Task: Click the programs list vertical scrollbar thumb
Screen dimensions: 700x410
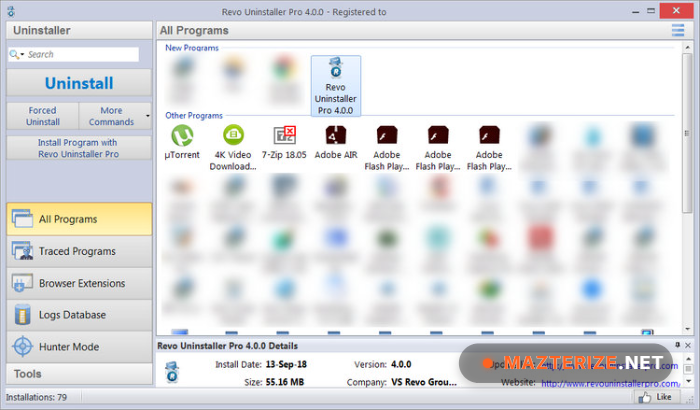Action: [687, 133]
